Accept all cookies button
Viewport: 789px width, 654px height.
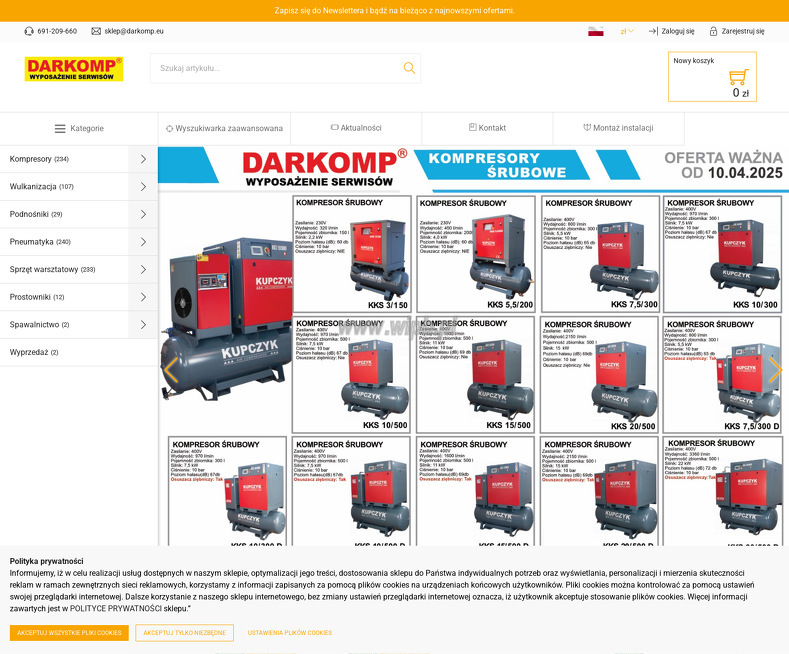coord(69,633)
